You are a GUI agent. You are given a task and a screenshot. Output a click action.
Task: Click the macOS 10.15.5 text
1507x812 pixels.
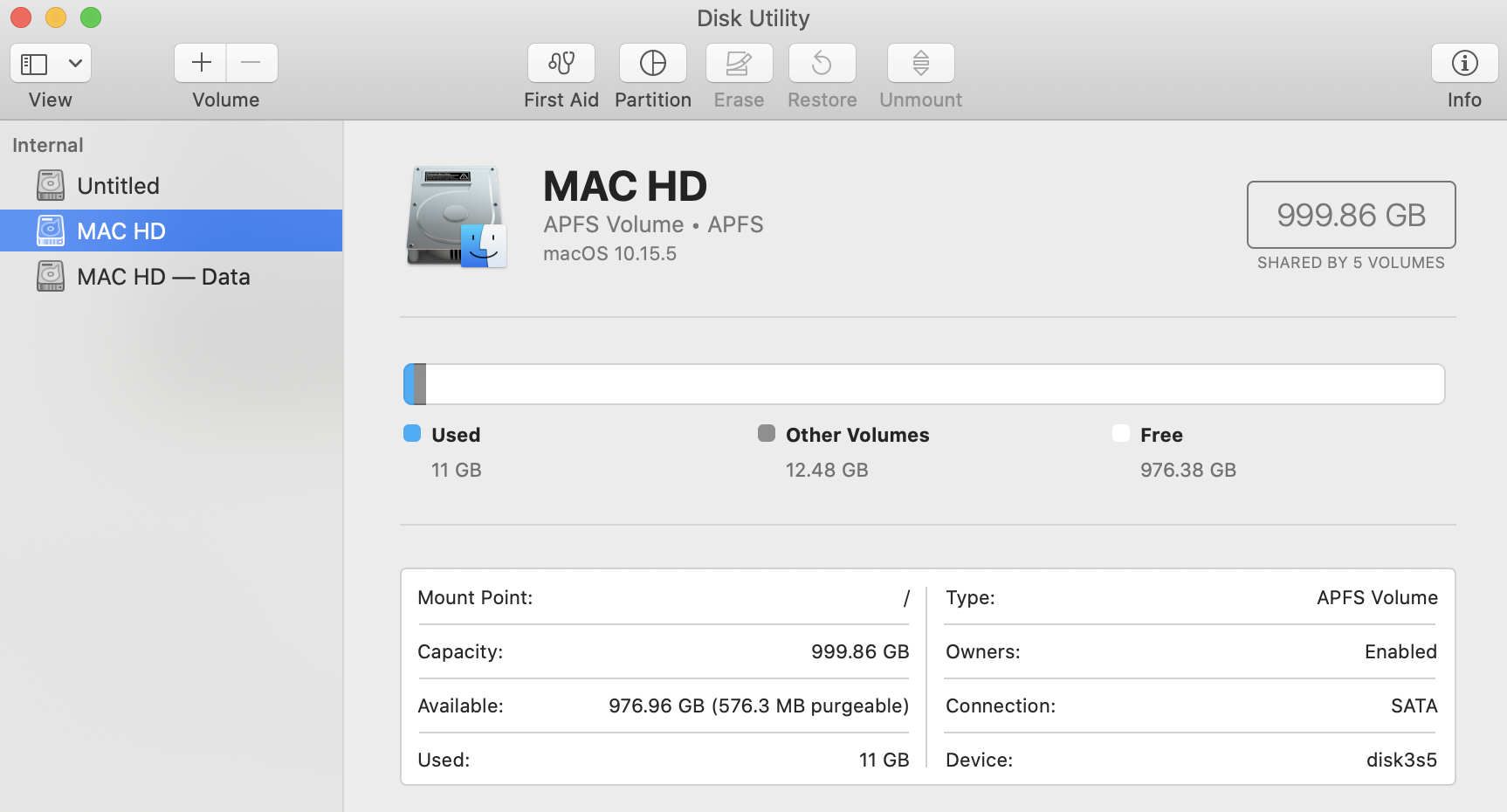(609, 254)
